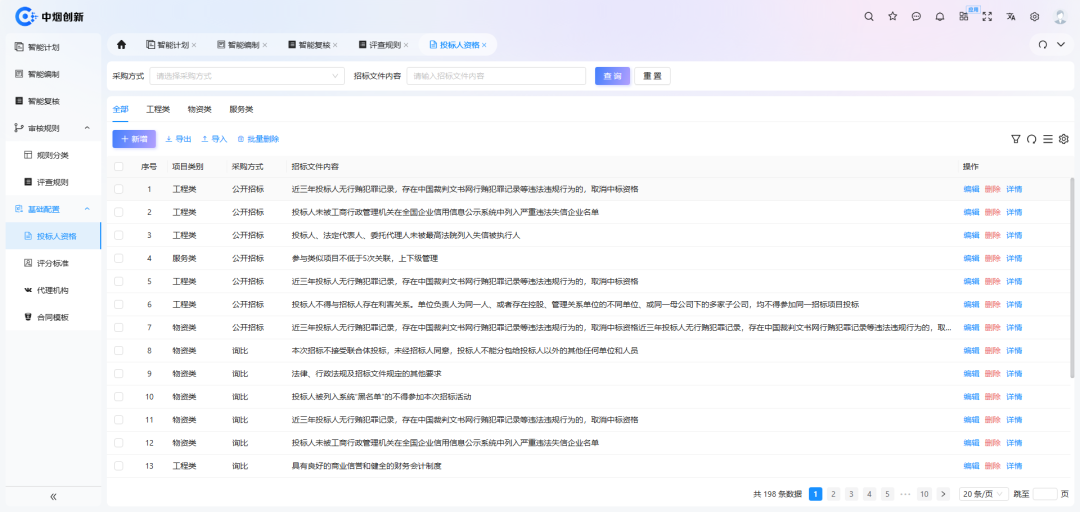Open 规则分类 in the sidebar
This screenshot has height=512, width=1080.
click(53, 155)
